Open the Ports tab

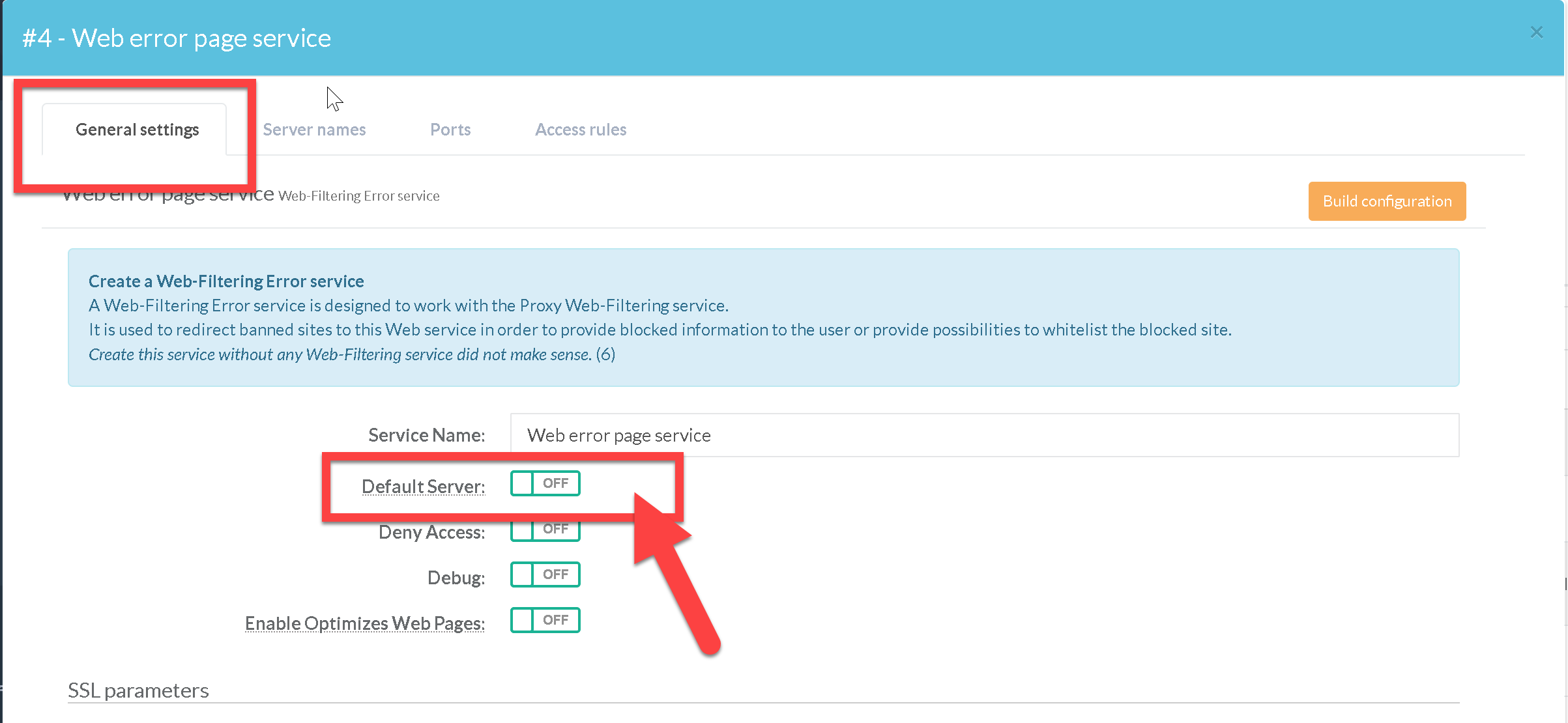pyautogui.click(x=450, y=130)
